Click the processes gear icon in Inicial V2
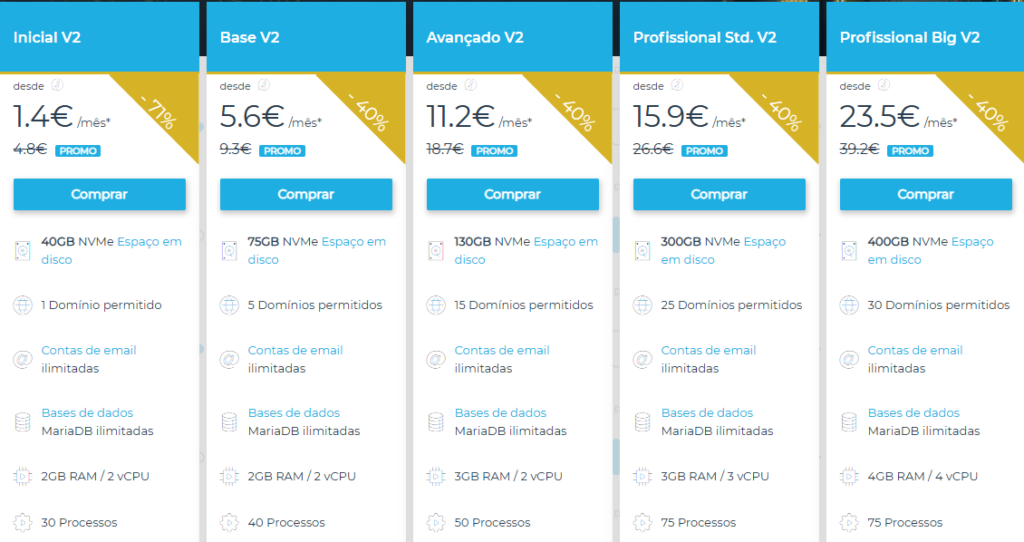 (23, 522)
